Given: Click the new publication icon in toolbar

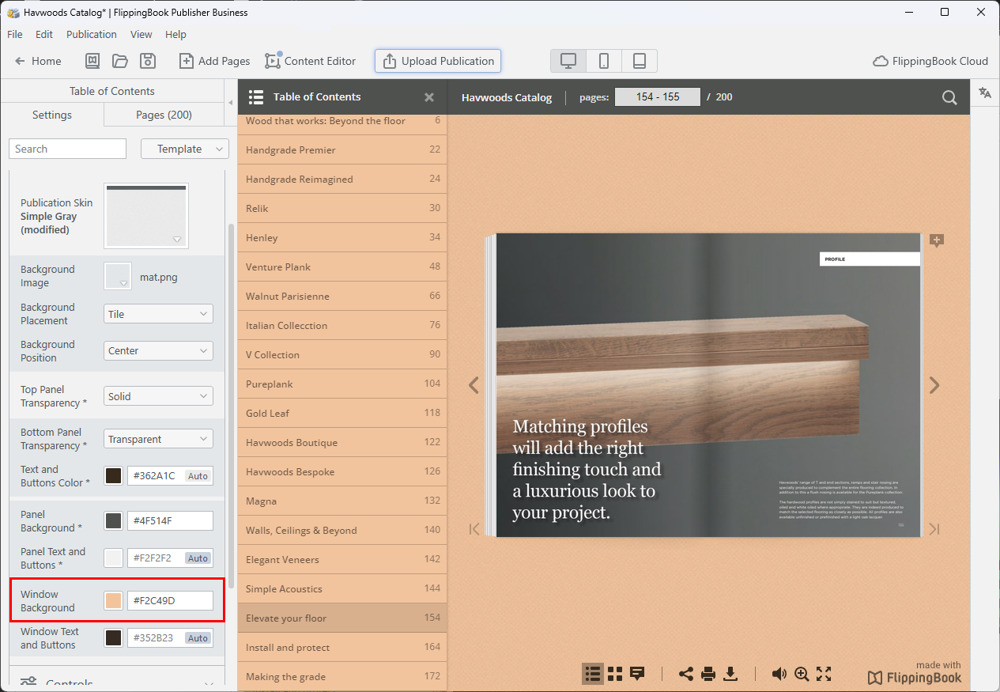Looking at the screenshot, I should point(92,61).
